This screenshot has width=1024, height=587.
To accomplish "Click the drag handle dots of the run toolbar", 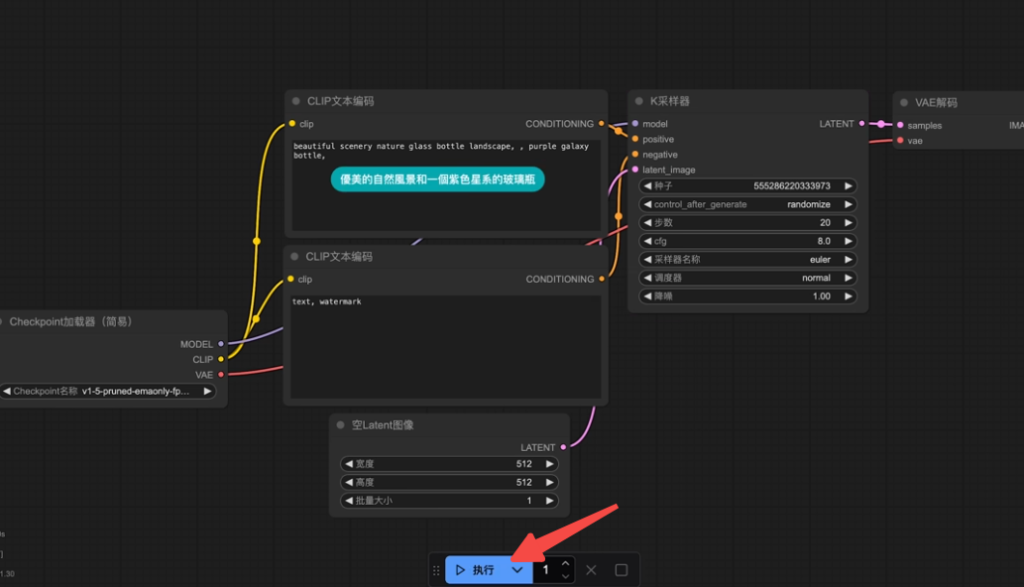I will (436, 570).
